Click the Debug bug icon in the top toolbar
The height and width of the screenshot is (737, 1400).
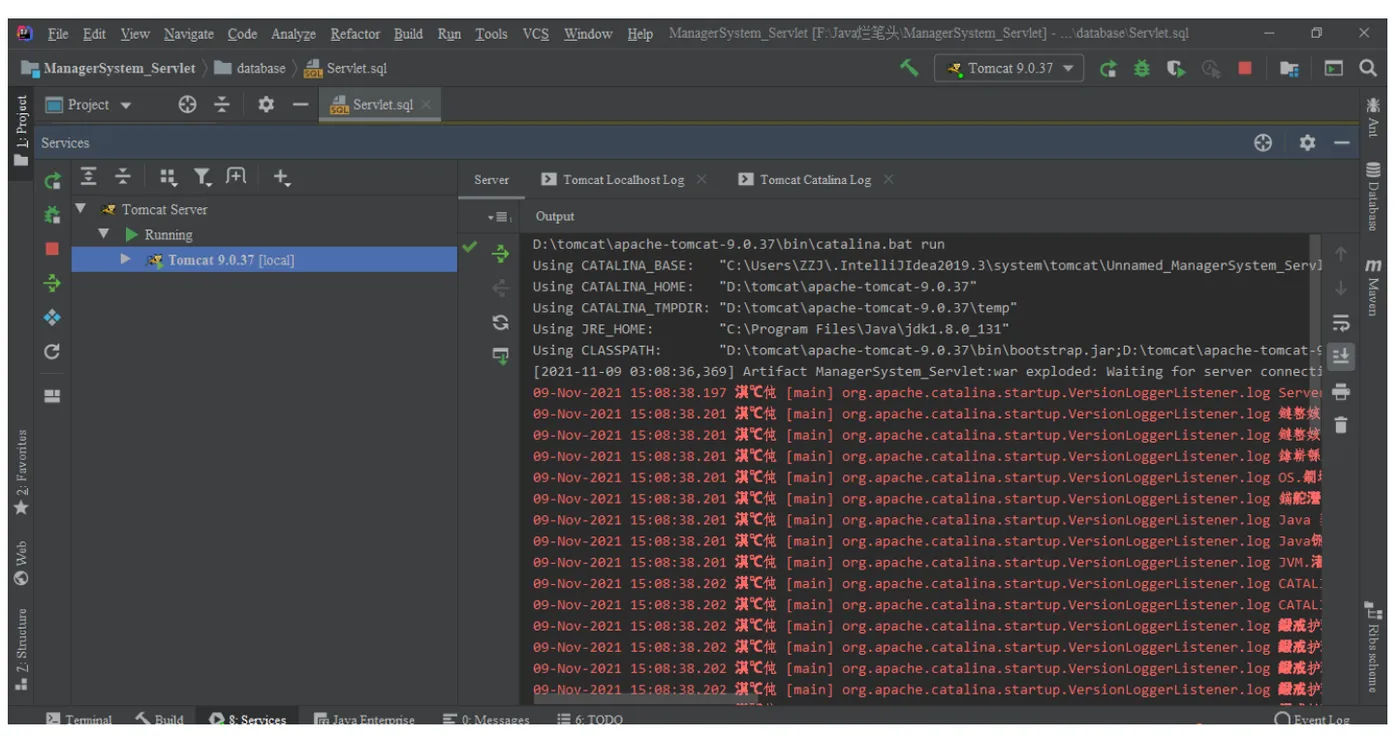pyautogui.click(x=1142, y=68)
